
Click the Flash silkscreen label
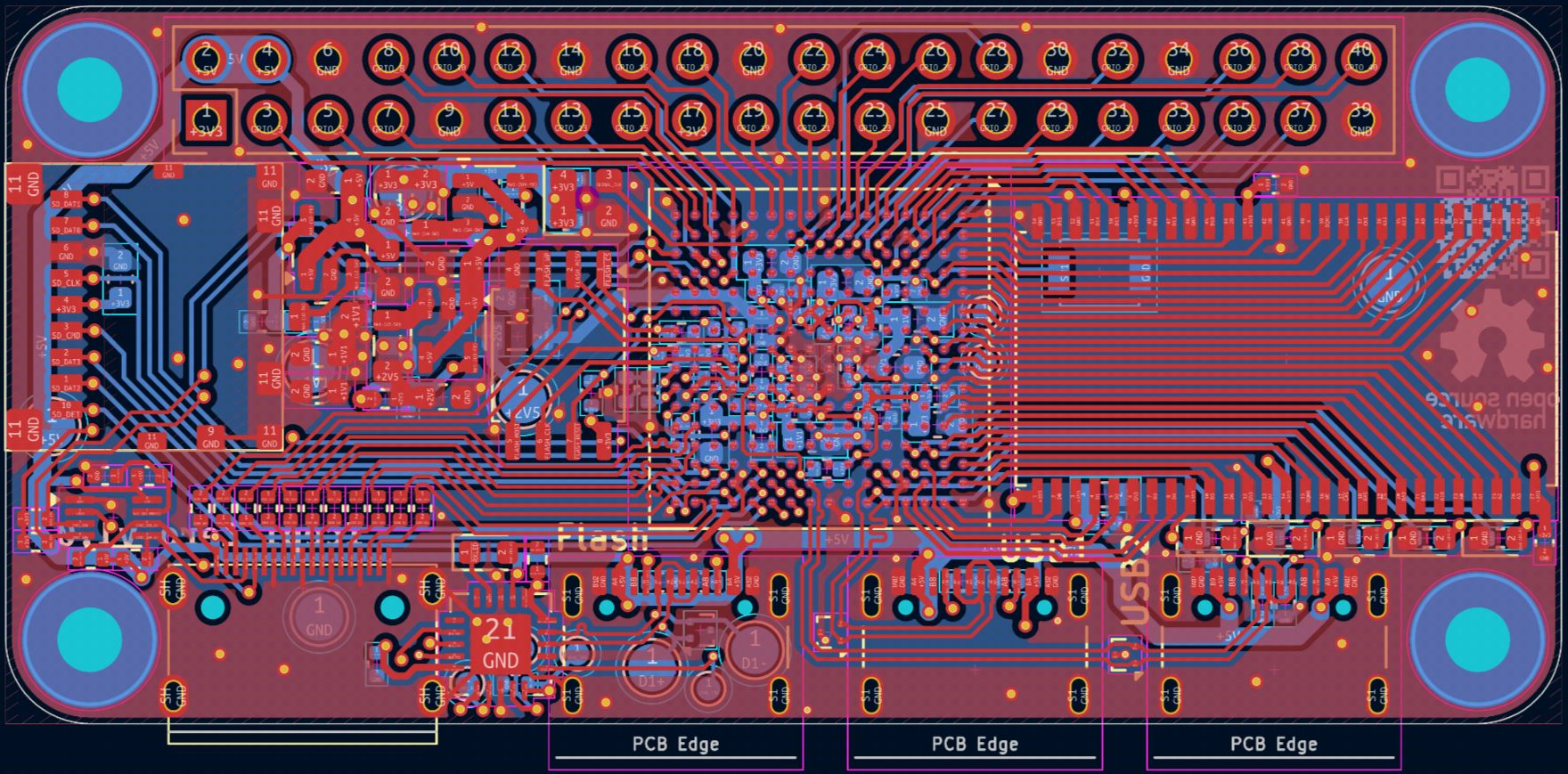tap(601, 537)
